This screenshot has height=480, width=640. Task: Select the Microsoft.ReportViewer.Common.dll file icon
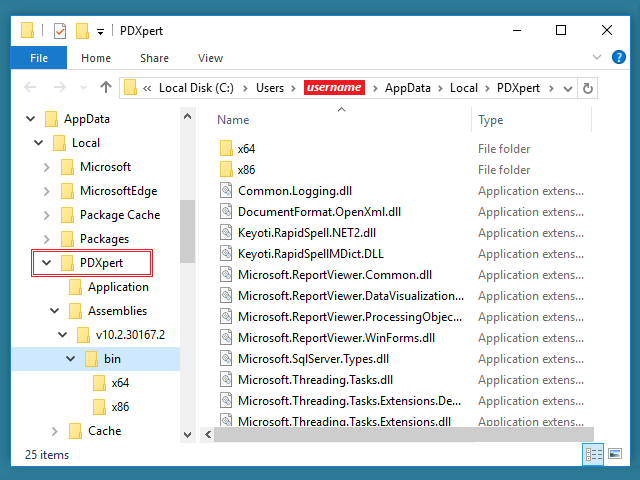226,274
